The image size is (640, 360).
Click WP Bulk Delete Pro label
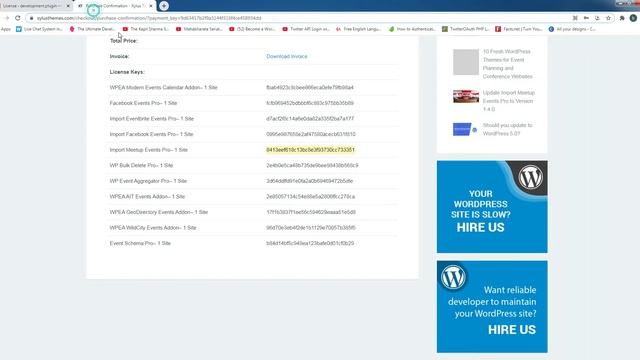coord(141,165)
